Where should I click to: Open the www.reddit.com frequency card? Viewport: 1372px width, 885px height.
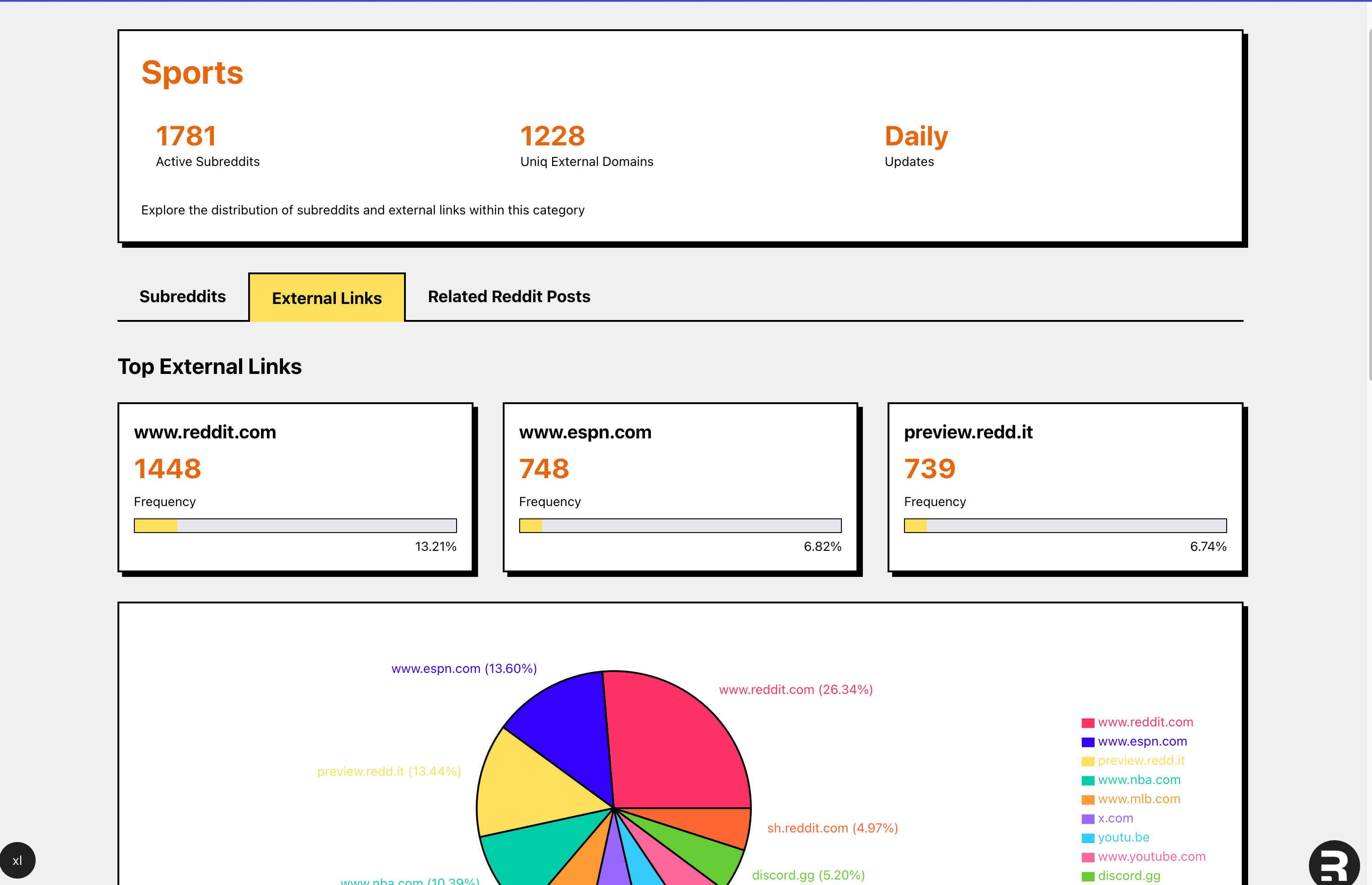point(295,487)
